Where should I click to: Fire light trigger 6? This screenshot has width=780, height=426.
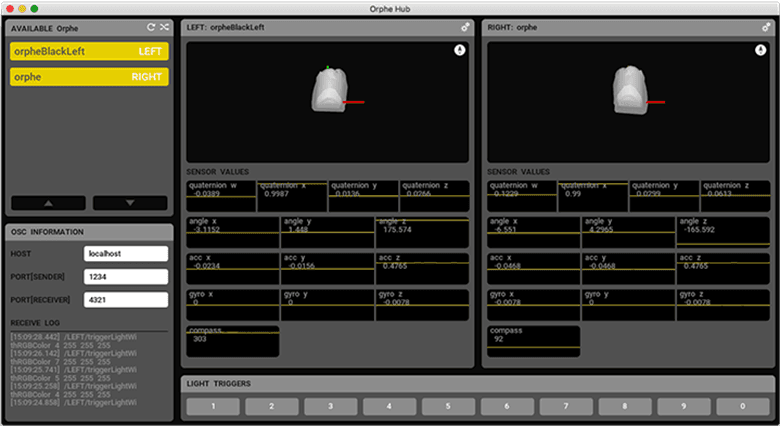coord(507,406)
